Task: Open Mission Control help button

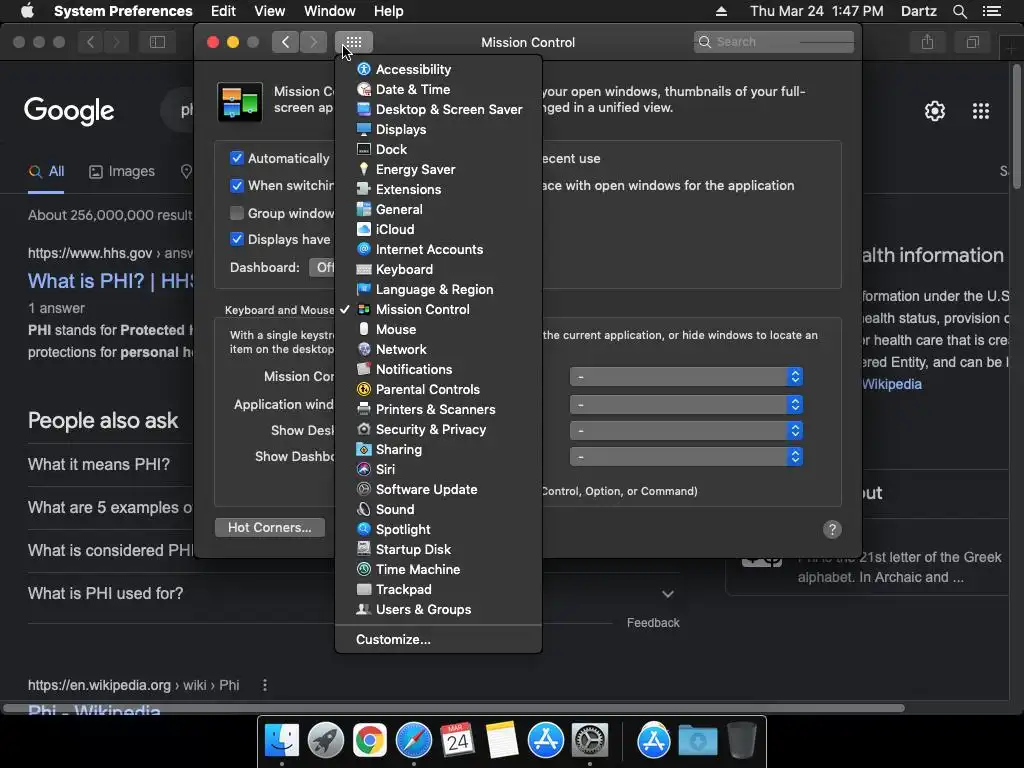Action: tap(832, 530)
